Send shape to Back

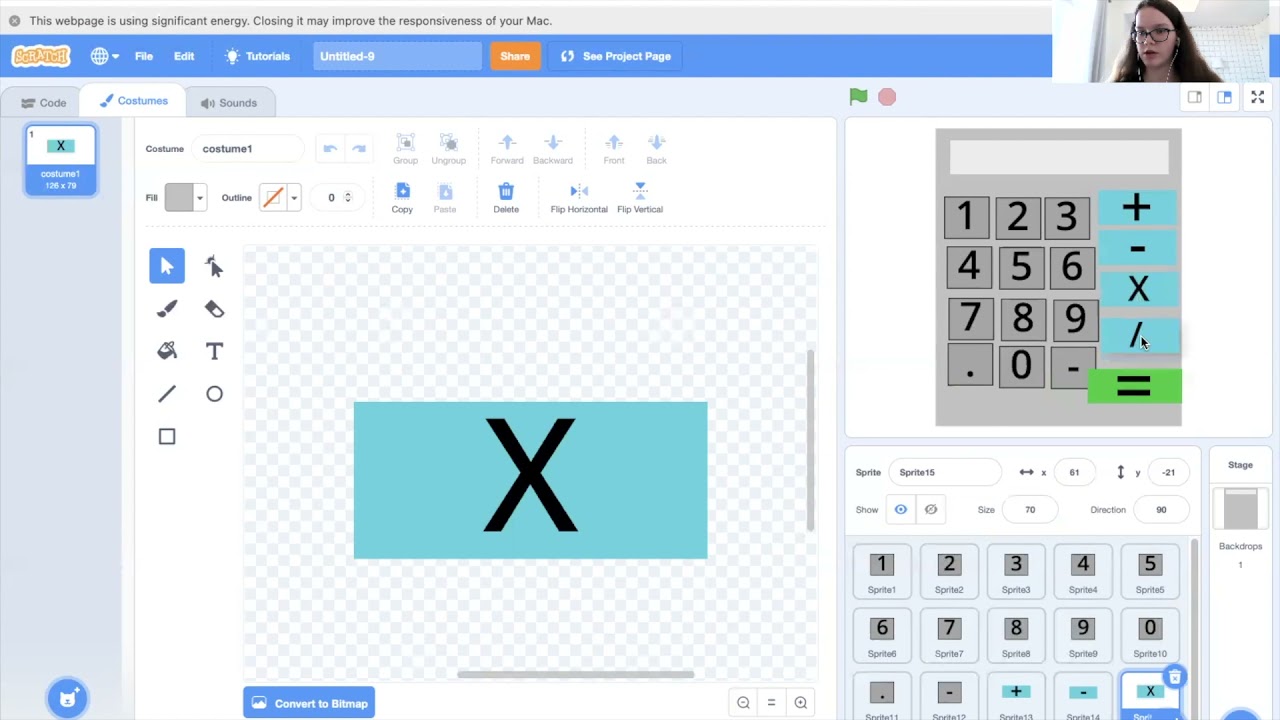tap(656, 149)
